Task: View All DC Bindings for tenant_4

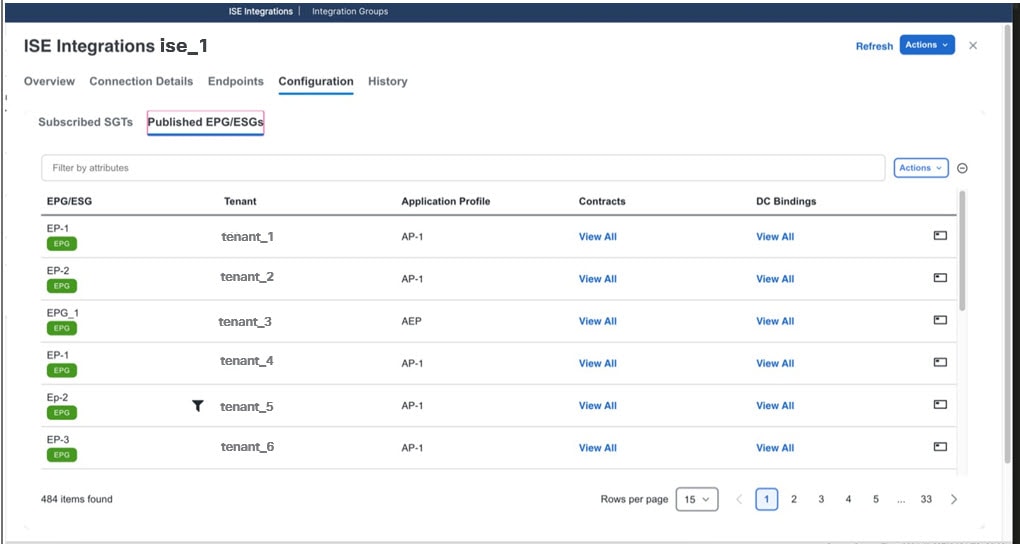Action: point(775,364)
